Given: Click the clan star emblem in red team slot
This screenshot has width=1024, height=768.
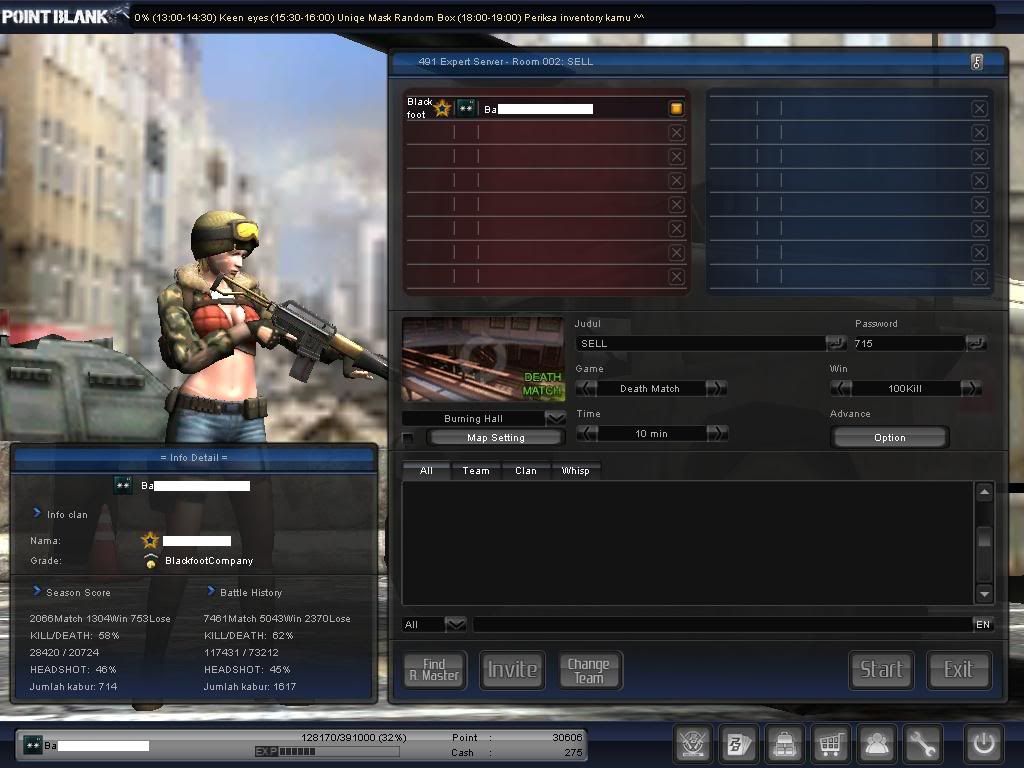Looking at the screenshot, I should pos(443,108).
